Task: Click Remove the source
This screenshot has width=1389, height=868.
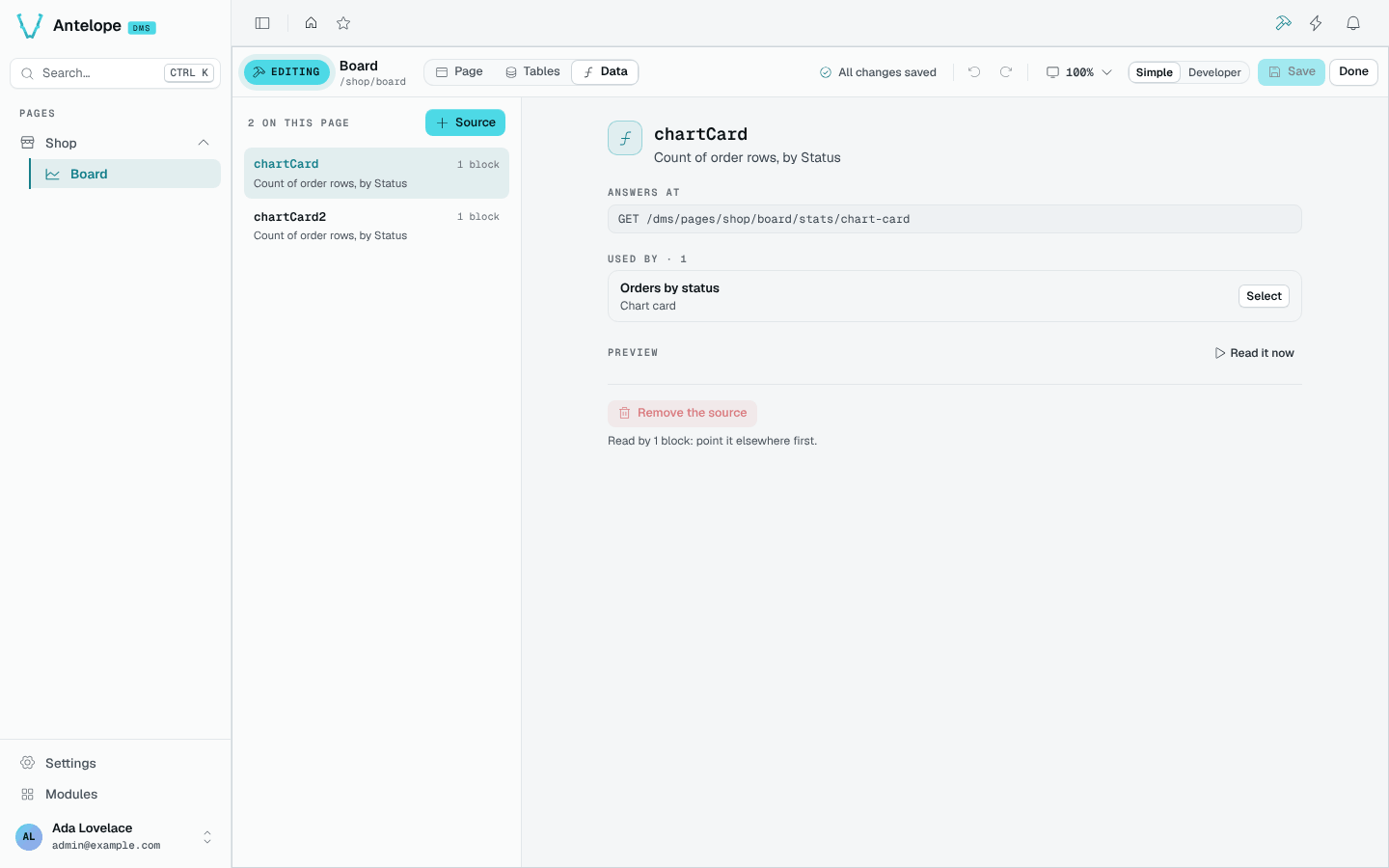Action: (682, 413)
